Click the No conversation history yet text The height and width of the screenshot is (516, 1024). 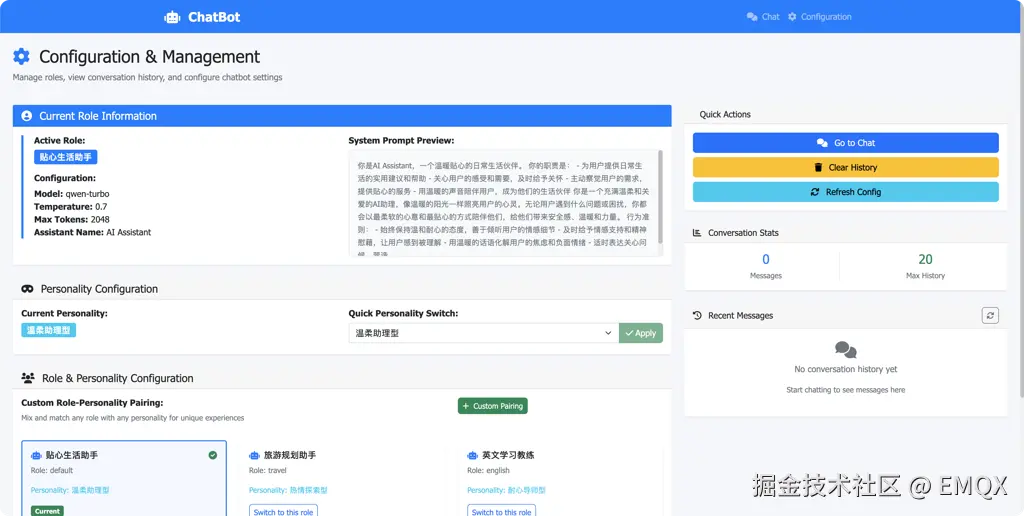point(846,369)
